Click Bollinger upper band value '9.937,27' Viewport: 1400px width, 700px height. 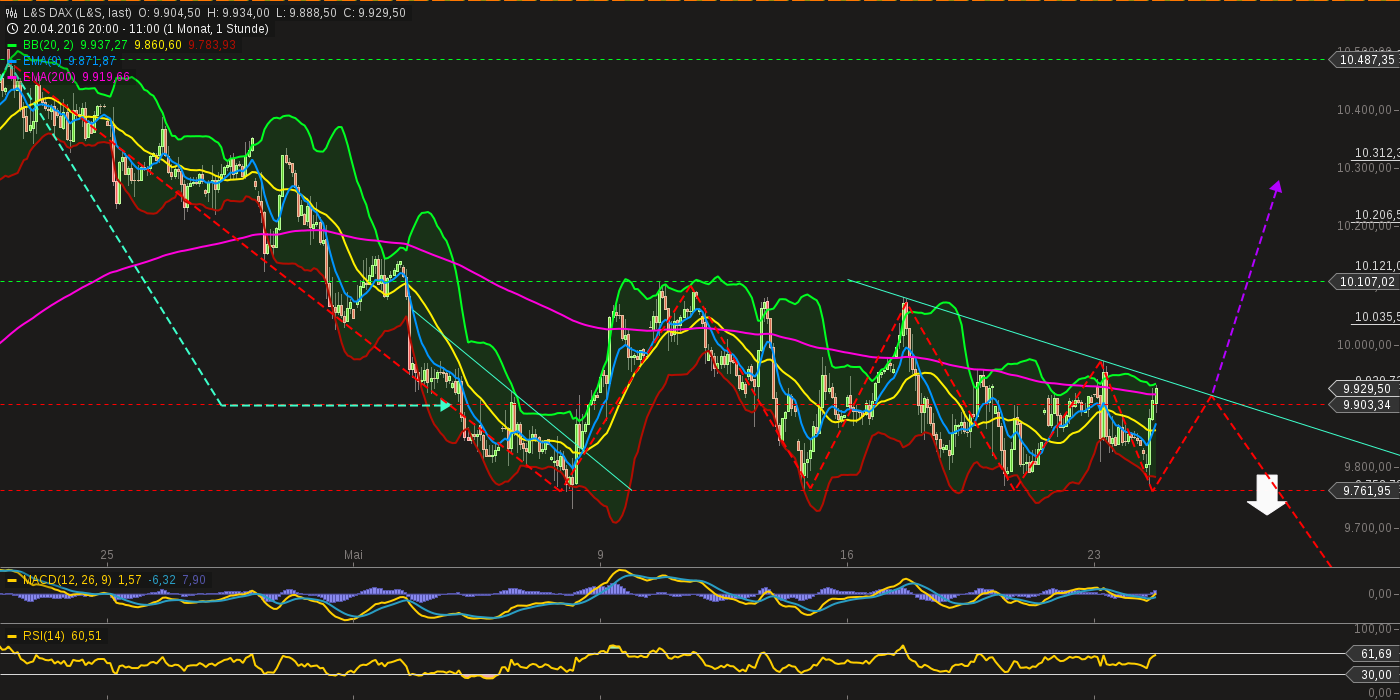[x=104, y=45]
